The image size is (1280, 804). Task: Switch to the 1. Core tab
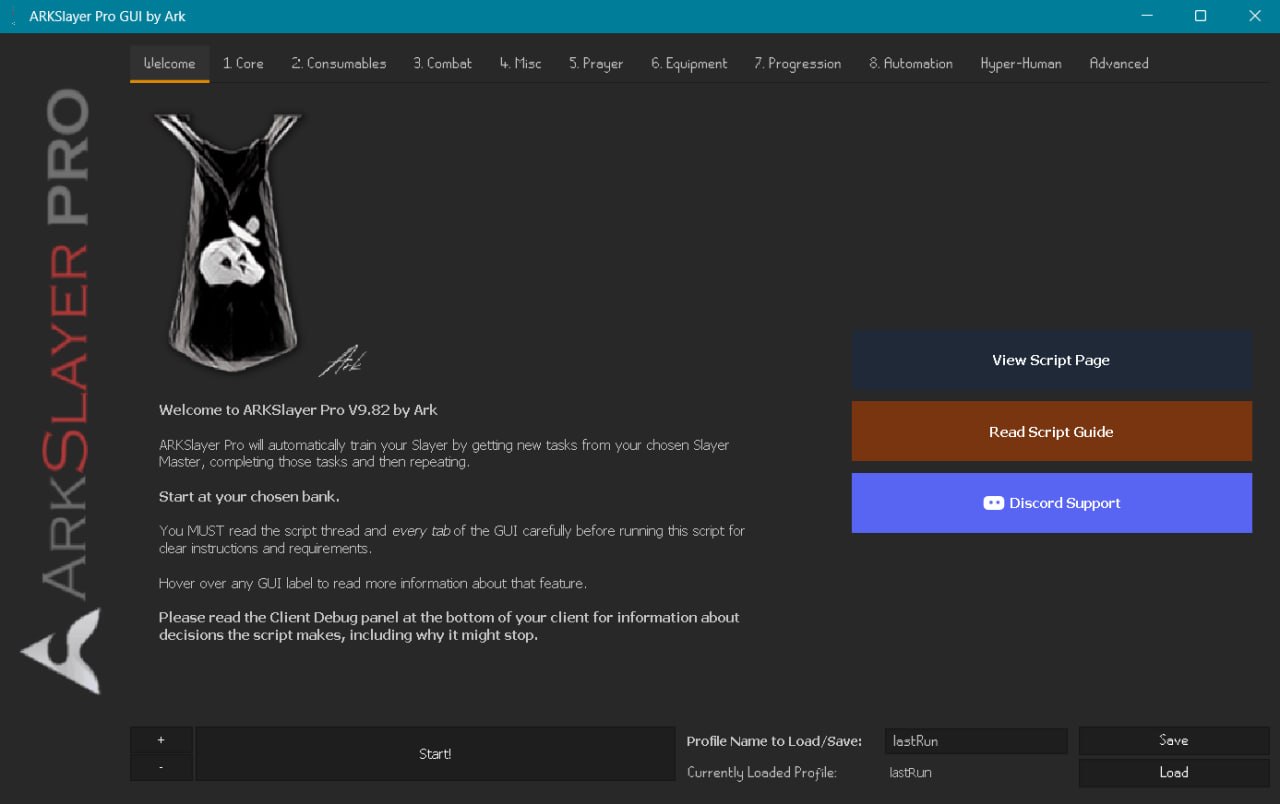coord(243,63)
